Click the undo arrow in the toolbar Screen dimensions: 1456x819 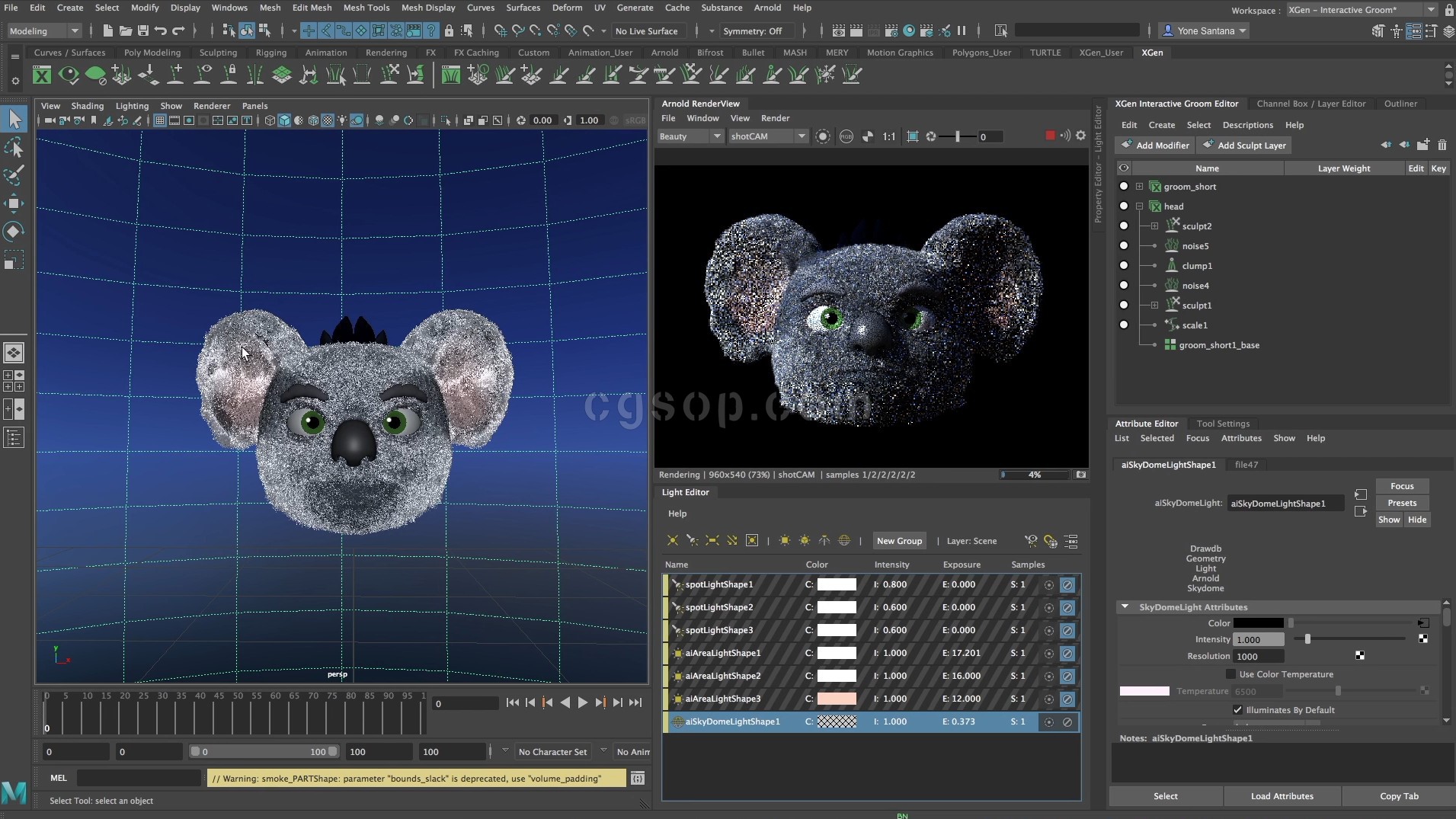161,31
